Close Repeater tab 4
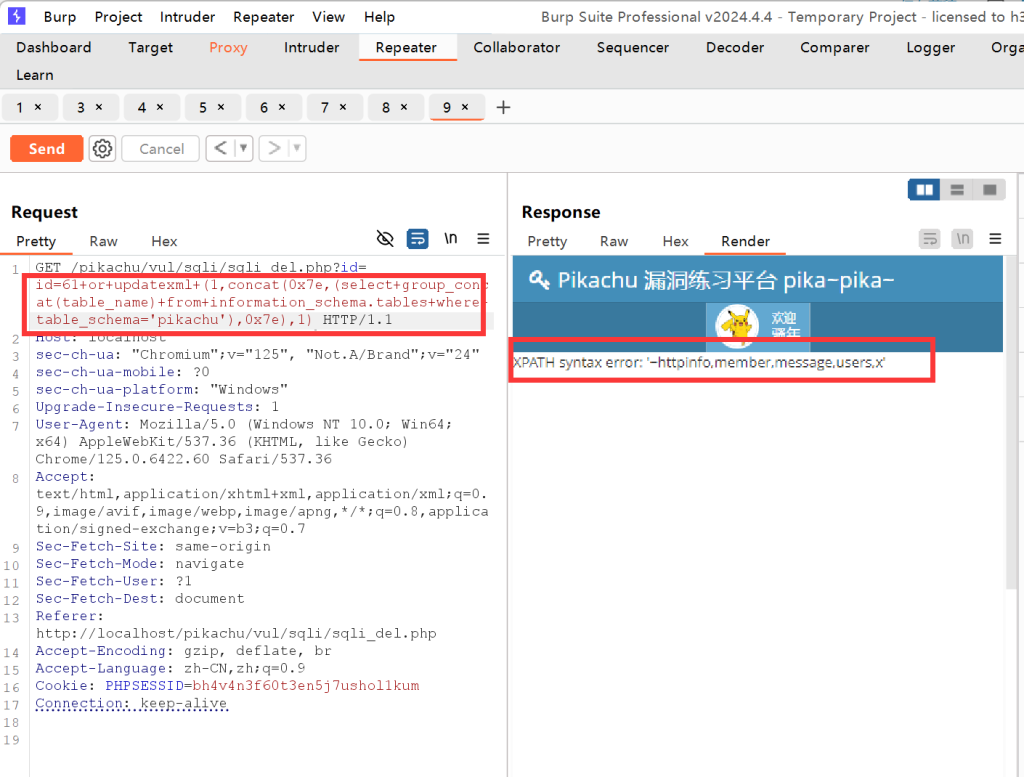 point(160,107)
